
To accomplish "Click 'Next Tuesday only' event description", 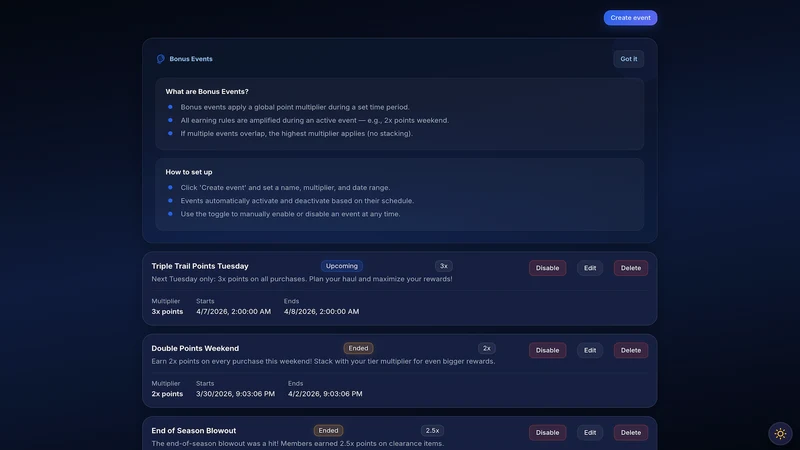I will (302, 279).
